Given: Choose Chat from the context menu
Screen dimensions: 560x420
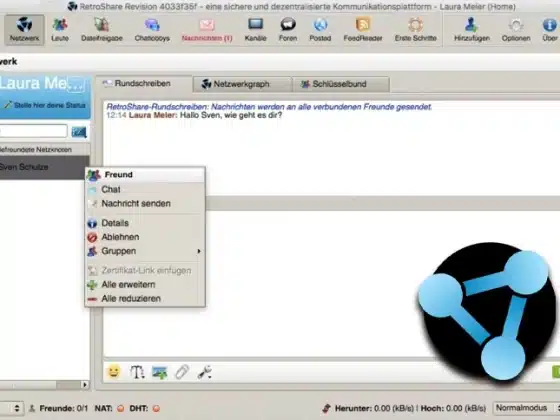Looking at the screenshot, I should [x=145, y=189].
